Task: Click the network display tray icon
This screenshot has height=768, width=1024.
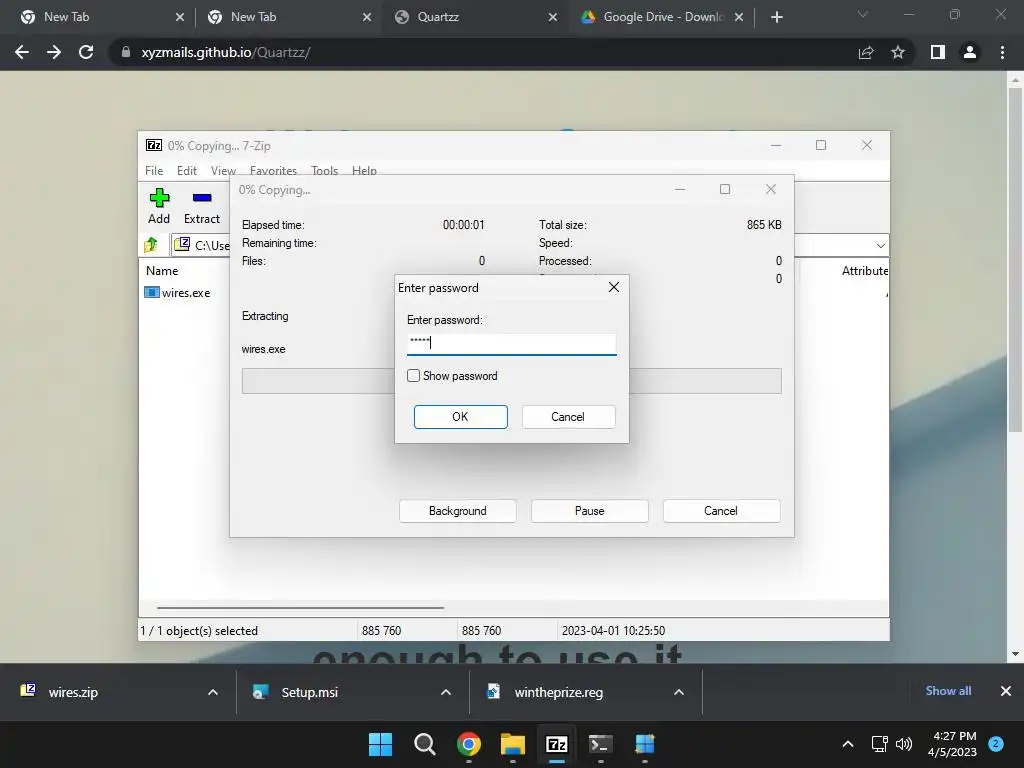Action: 880,744
